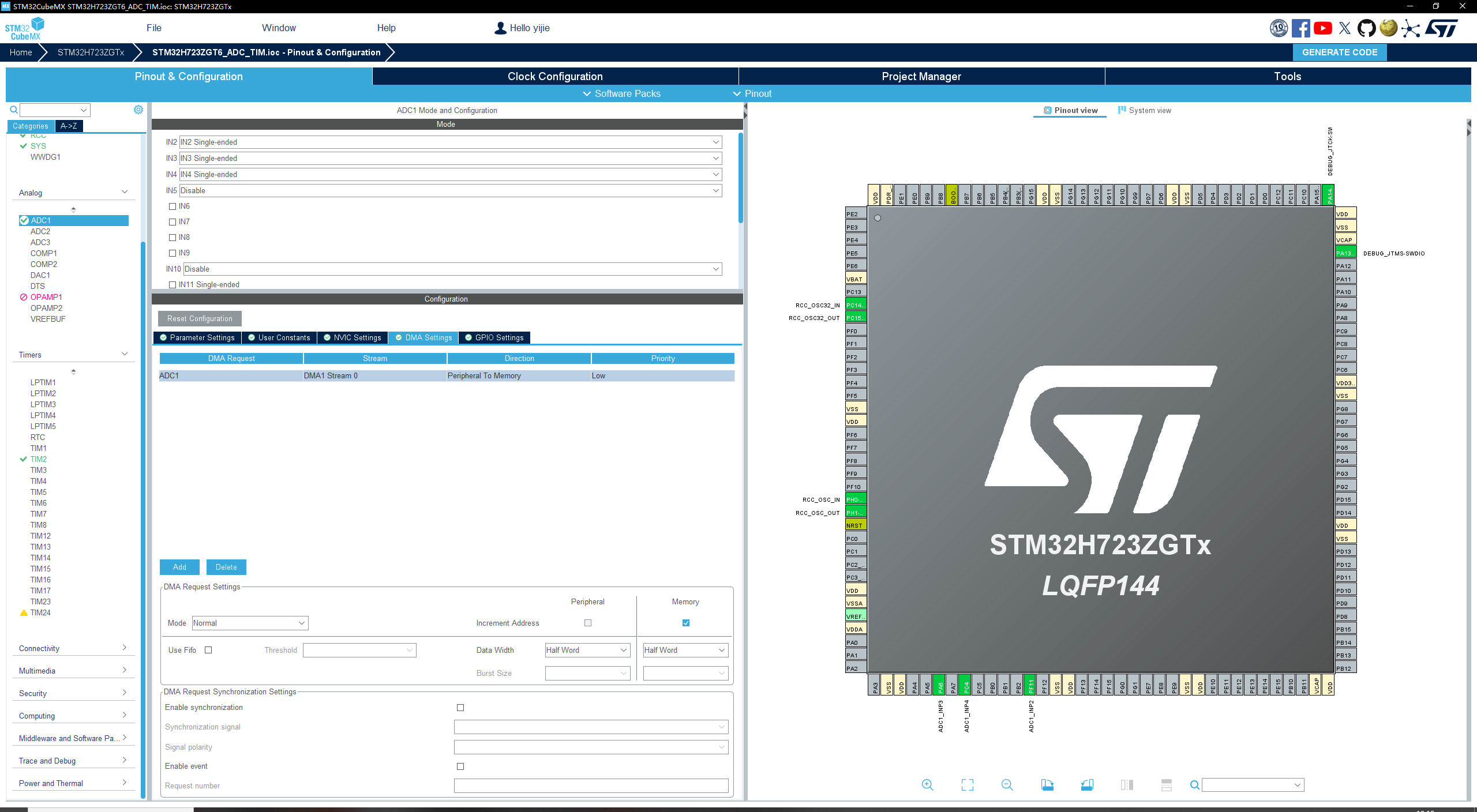Click the ST logo icon
Image resolution: width=1477 pixels, height=812 pixels.
[1442, 28]
